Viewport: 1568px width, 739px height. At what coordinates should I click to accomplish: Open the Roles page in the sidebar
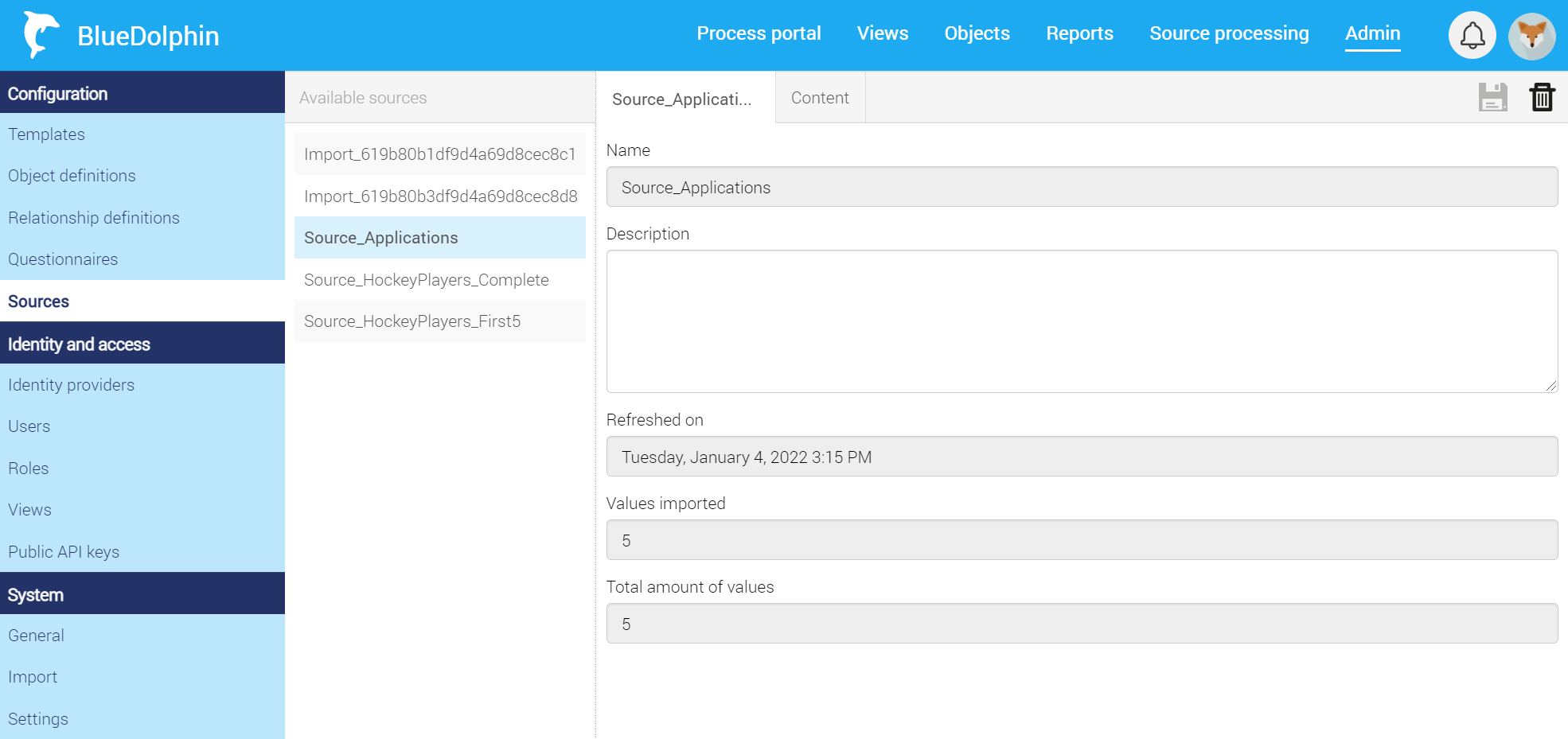(29, 469)
